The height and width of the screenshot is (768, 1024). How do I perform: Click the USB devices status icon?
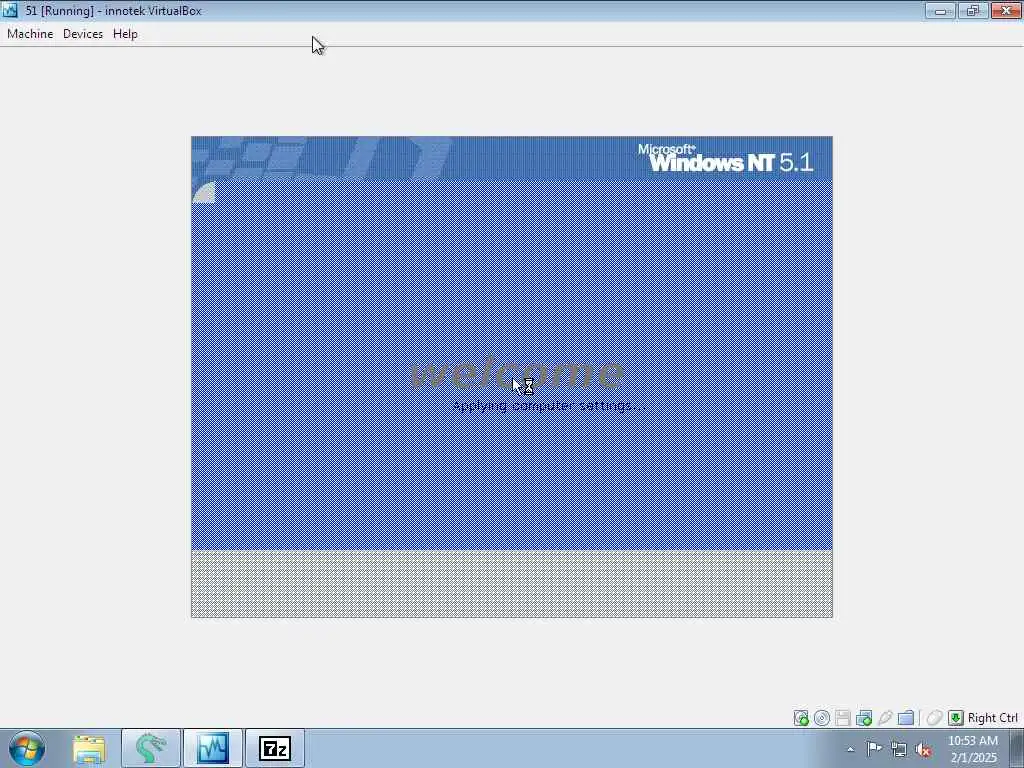click(885, 718)
